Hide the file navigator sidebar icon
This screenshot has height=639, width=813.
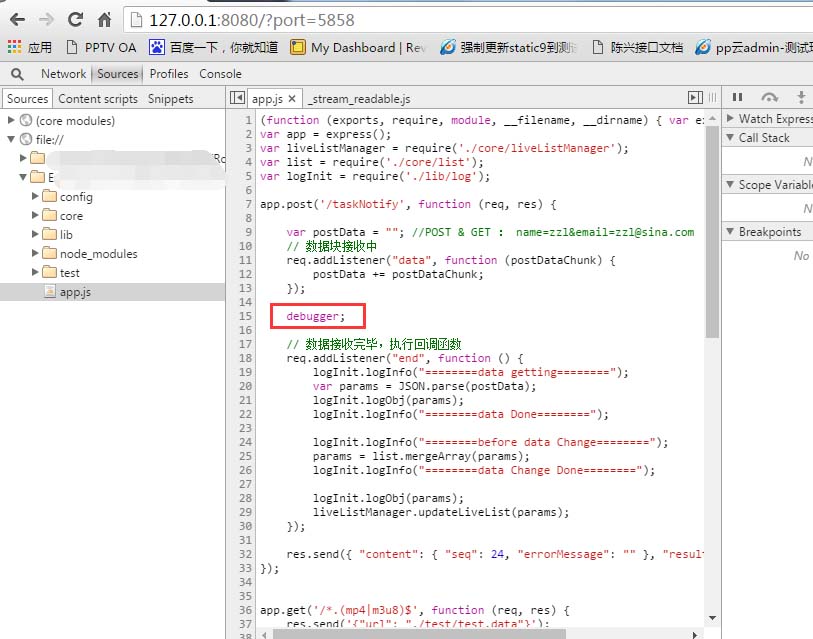click(237, 98)
